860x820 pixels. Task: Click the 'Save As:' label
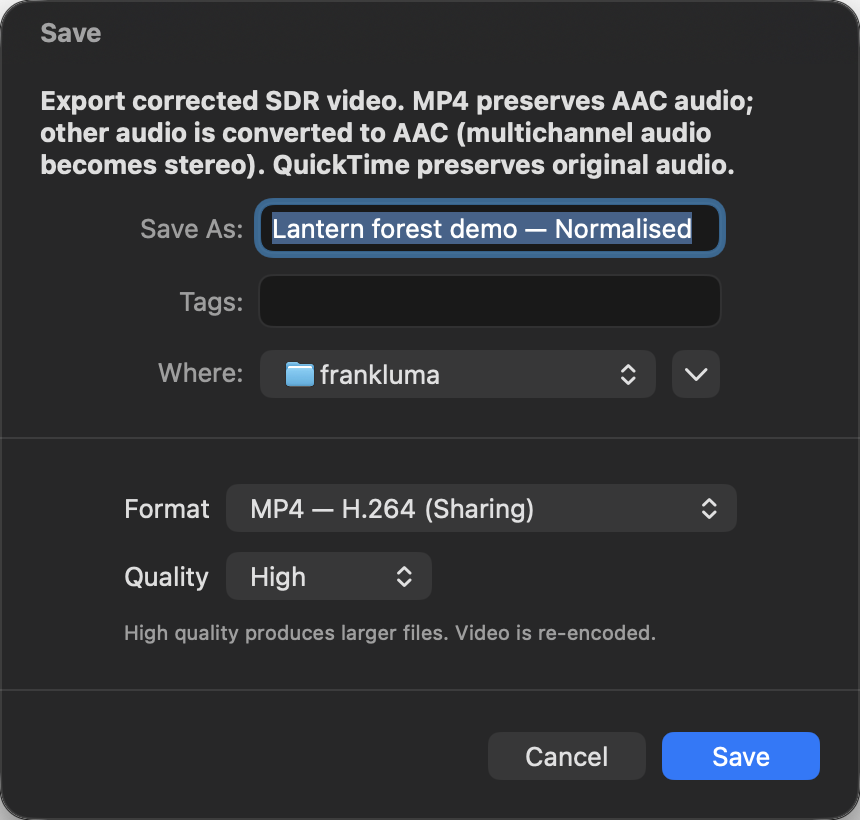coord(191,229)
